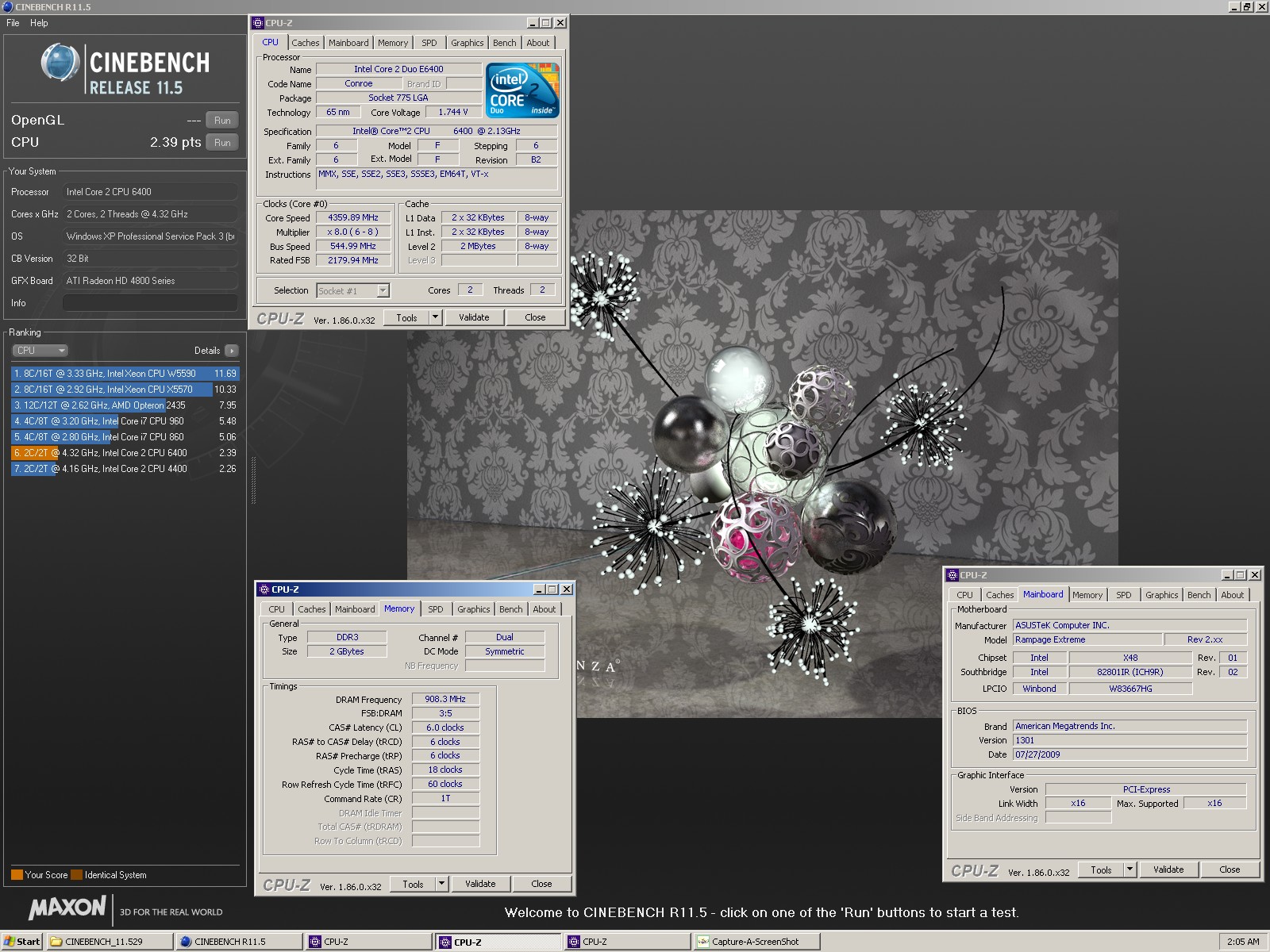Click the taskbar clock showing 2:05 AM
1270x952 pixels.
(1242, 942)
